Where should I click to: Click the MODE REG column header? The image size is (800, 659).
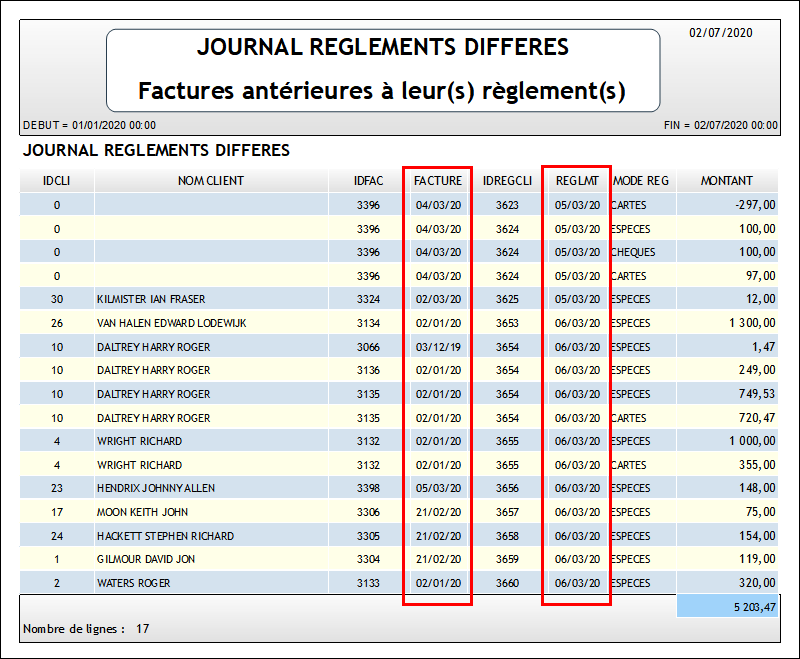point(641,181)
